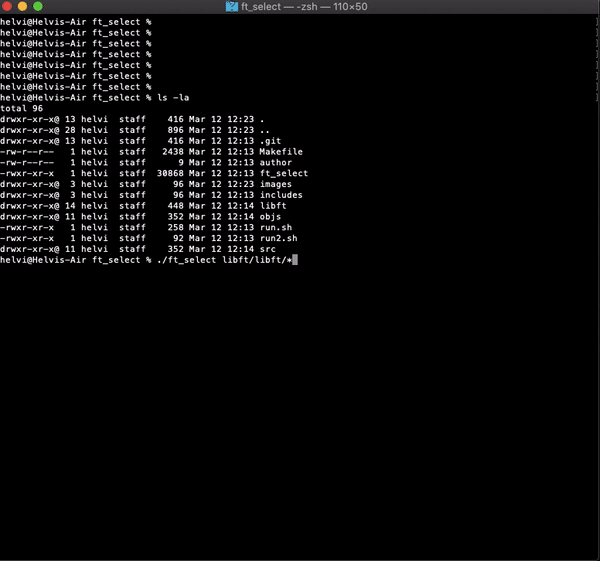The width and height of the screenshot is (600, 561).
Task: Select the 'images' directory name
Action: tap(276, 184)
